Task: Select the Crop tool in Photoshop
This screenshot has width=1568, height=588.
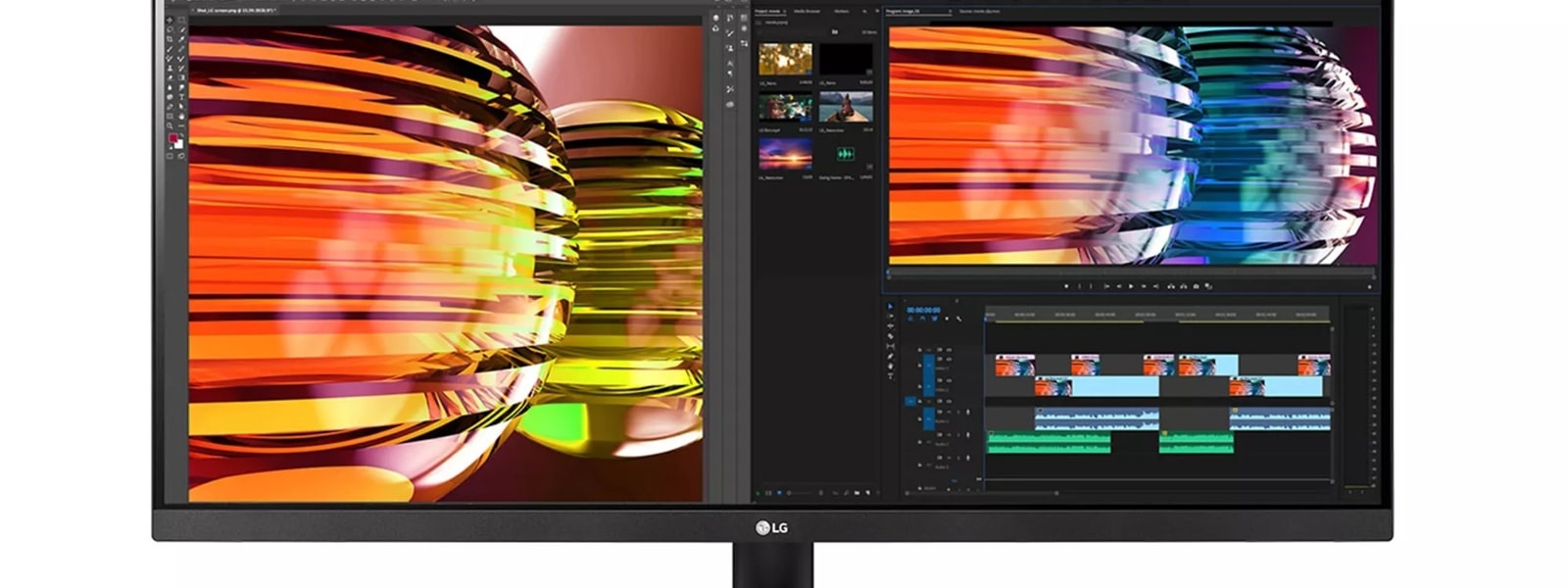Action: pos(170,40)
